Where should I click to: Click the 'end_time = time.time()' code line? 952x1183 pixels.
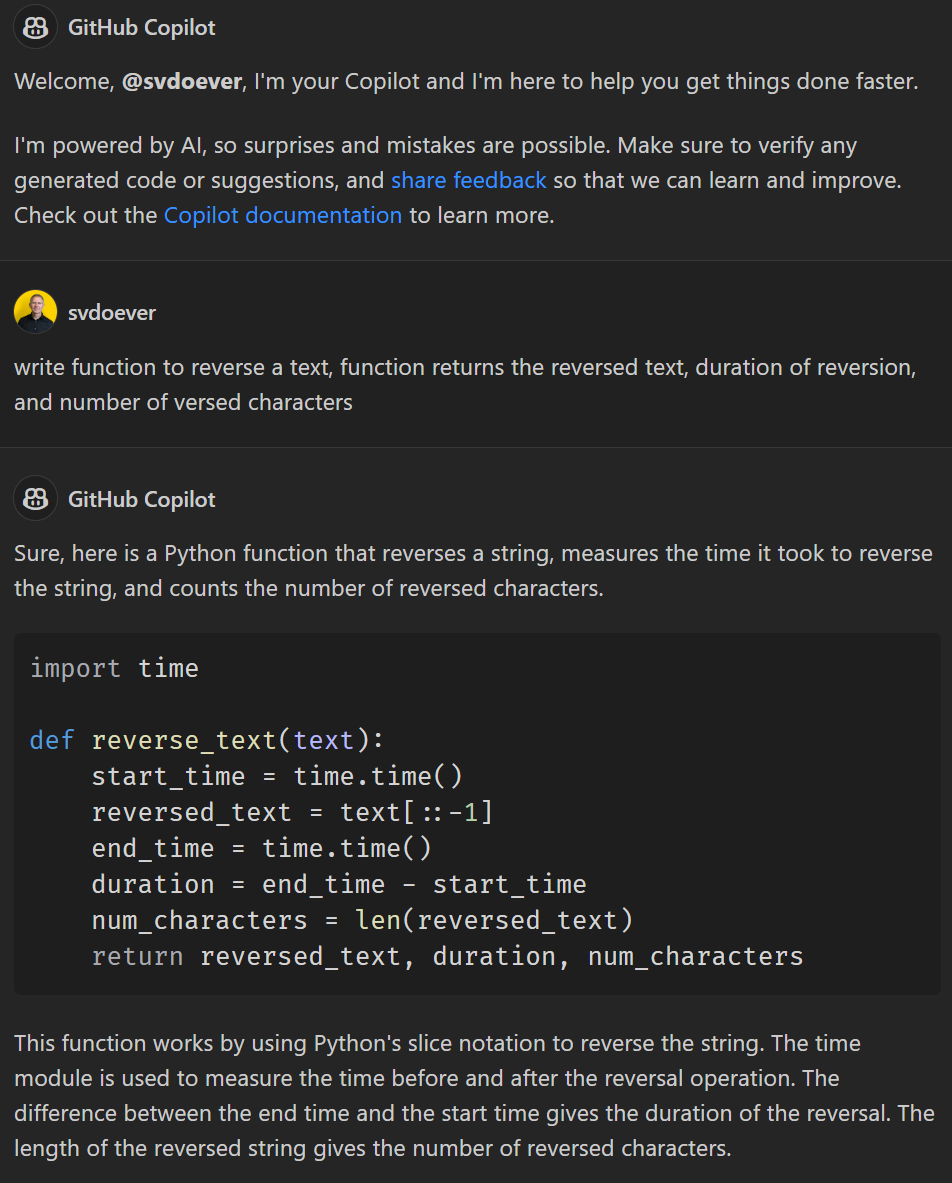261,849
